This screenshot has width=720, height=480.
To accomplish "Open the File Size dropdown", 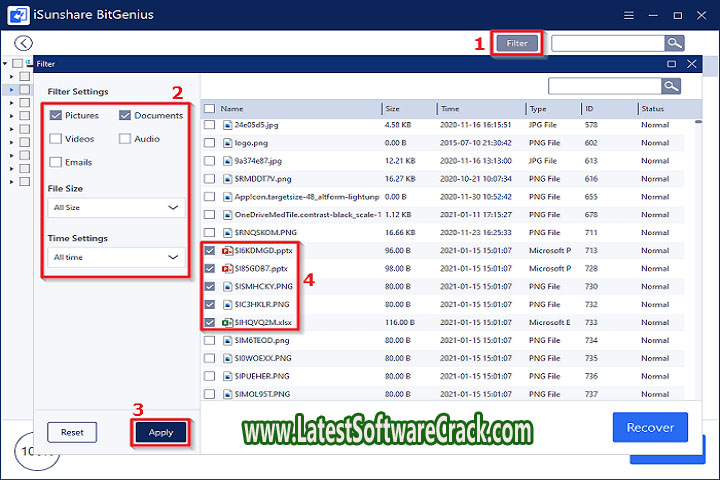I will (x=116, y=208).
